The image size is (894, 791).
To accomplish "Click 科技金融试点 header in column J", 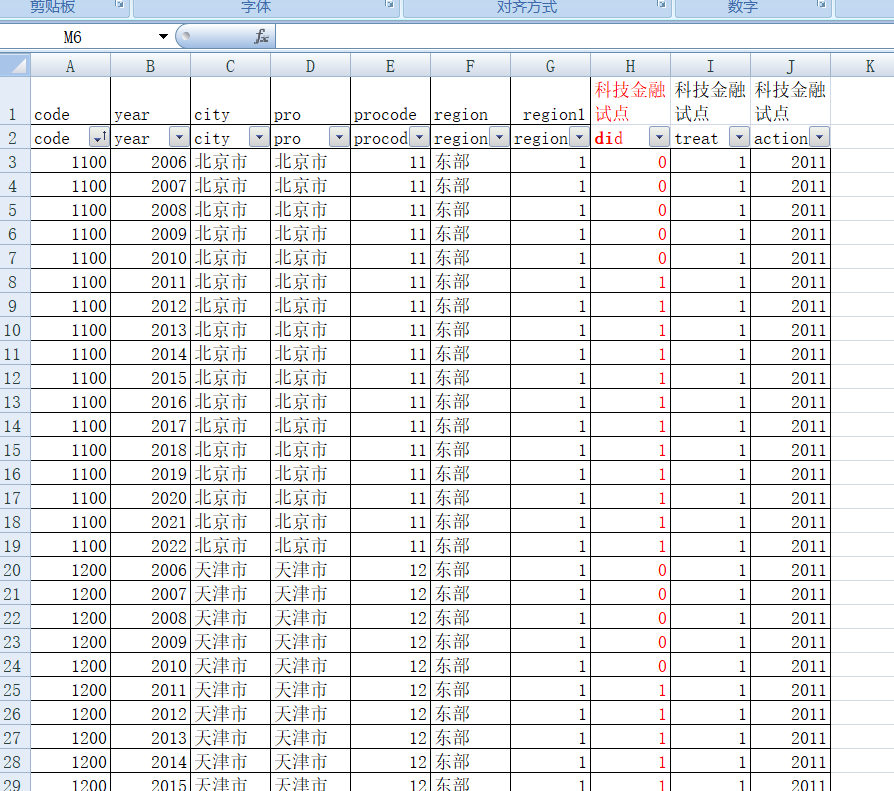I will coord(790,100).
